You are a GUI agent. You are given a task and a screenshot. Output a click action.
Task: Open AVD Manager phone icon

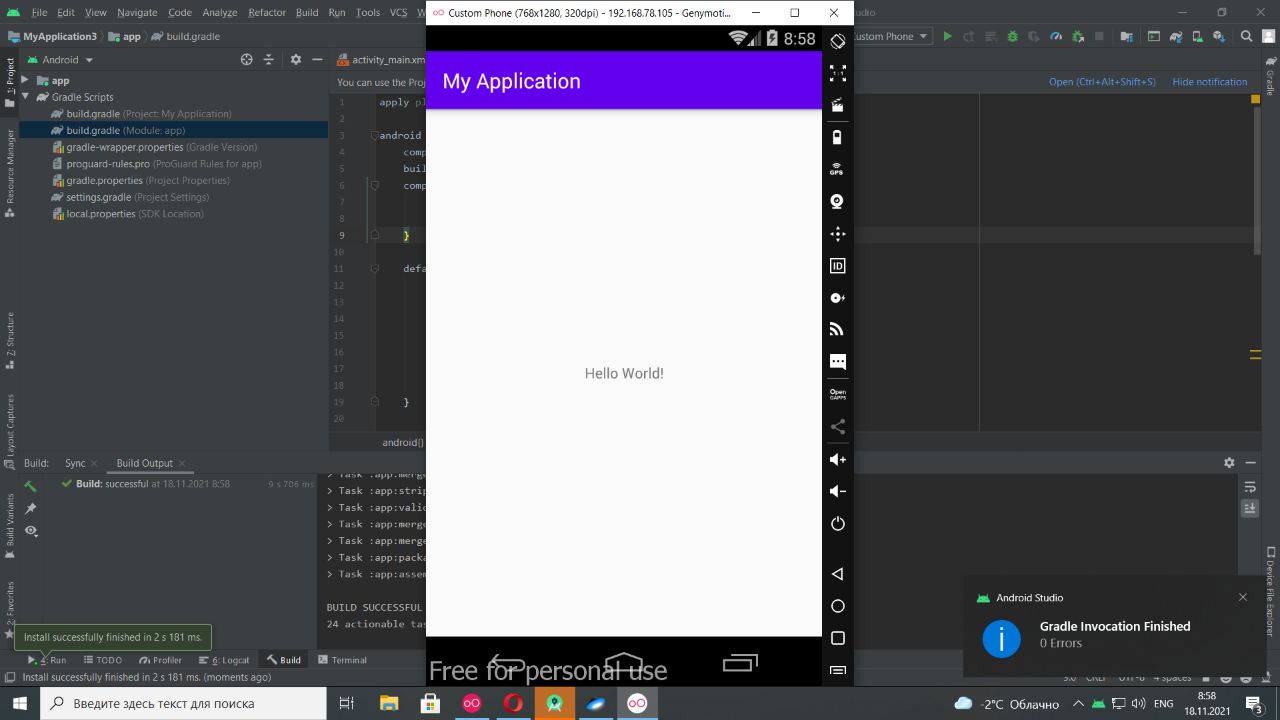[x=1197, y=37]
